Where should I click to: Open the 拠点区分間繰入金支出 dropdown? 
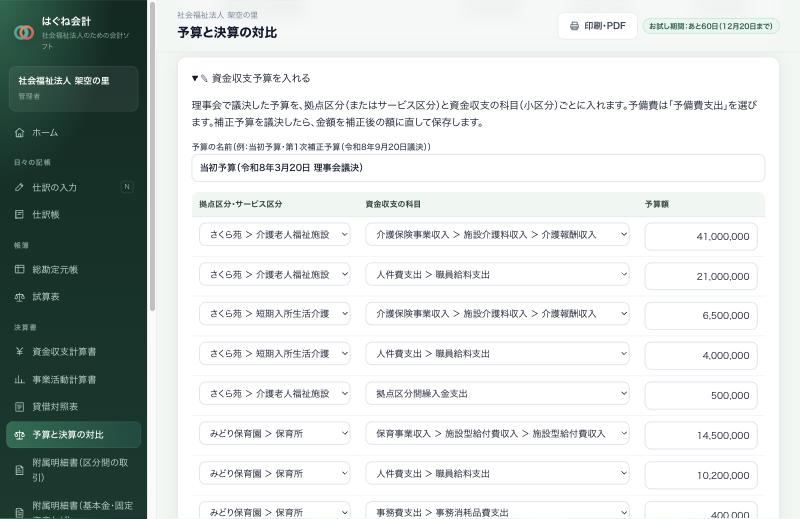[x=497, y=393]
